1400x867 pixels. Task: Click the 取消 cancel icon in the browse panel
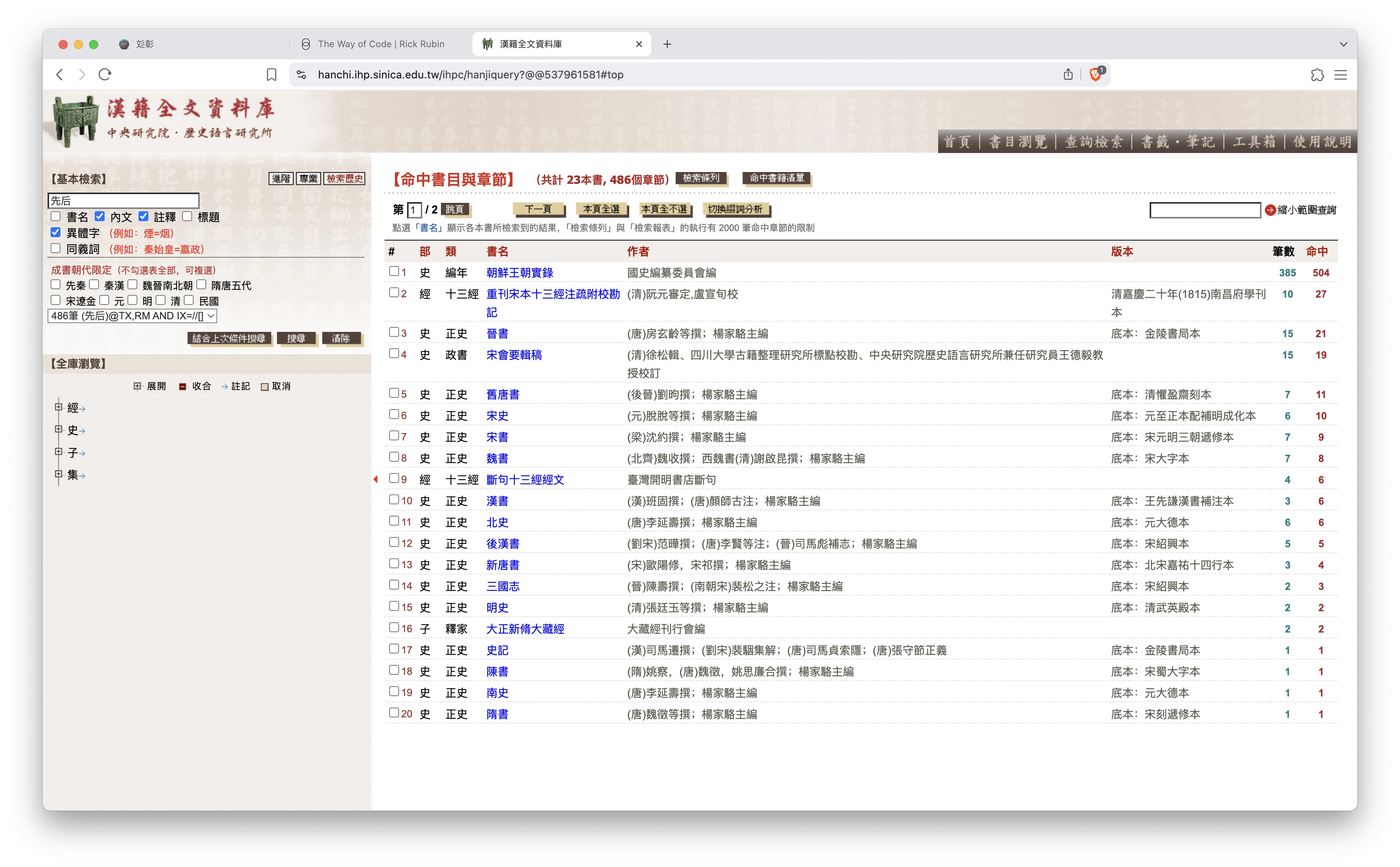tap(265, 386)
